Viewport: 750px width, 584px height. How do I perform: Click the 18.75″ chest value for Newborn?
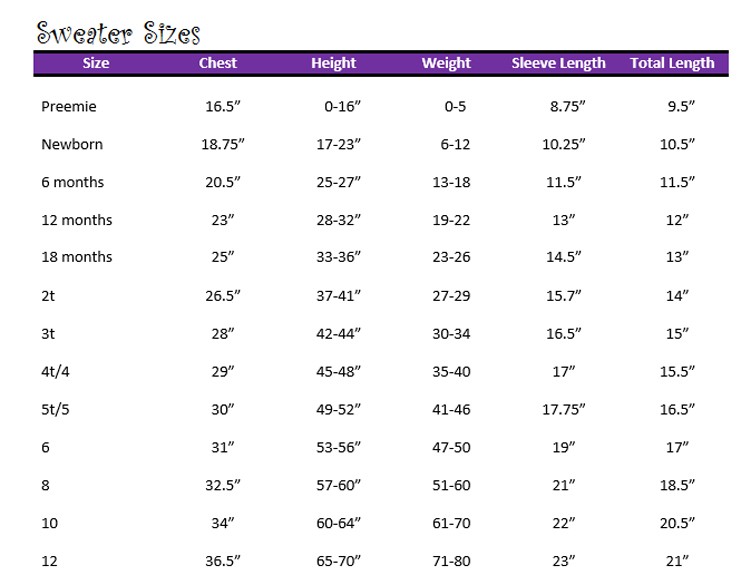(x=223, y=144)
